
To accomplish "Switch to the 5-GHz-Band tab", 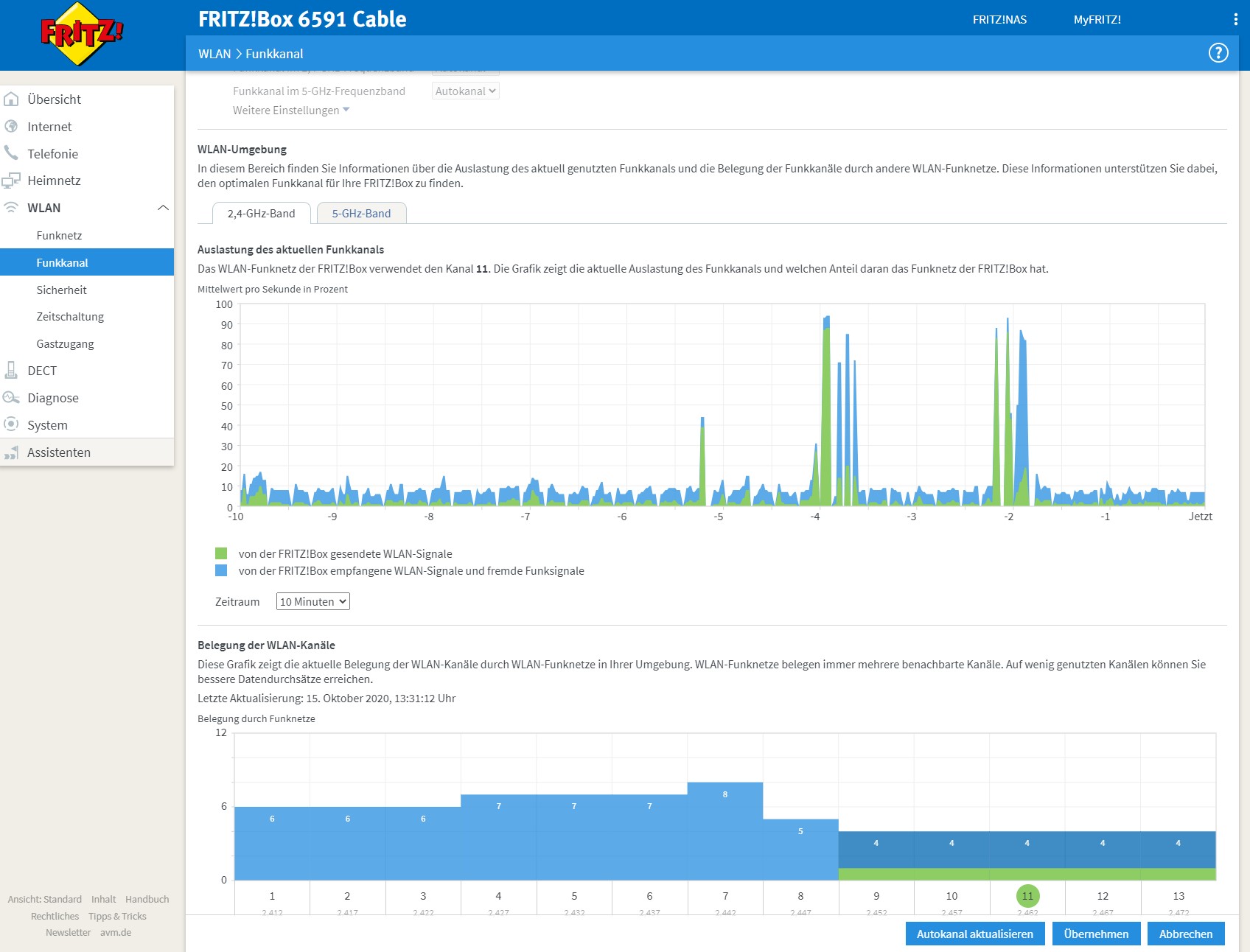I will (361, 214).
